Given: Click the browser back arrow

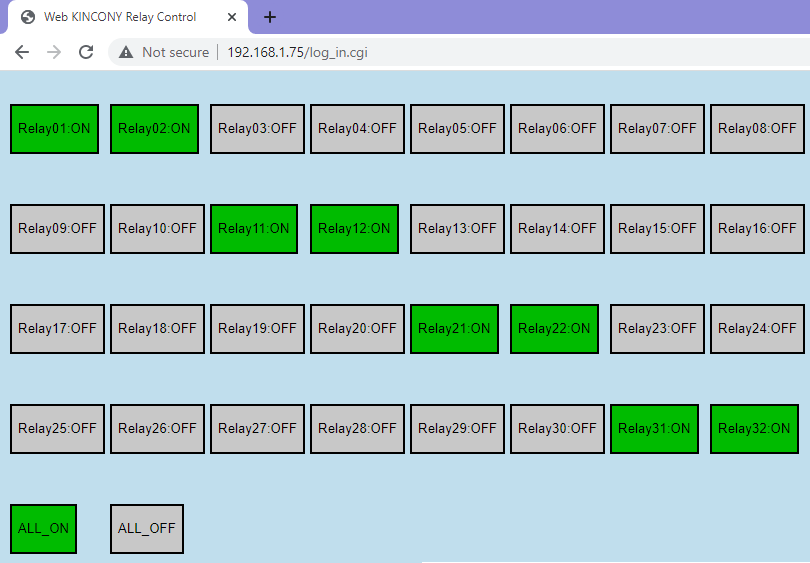Looking at the screenshot, I should [x=22, y=52].
